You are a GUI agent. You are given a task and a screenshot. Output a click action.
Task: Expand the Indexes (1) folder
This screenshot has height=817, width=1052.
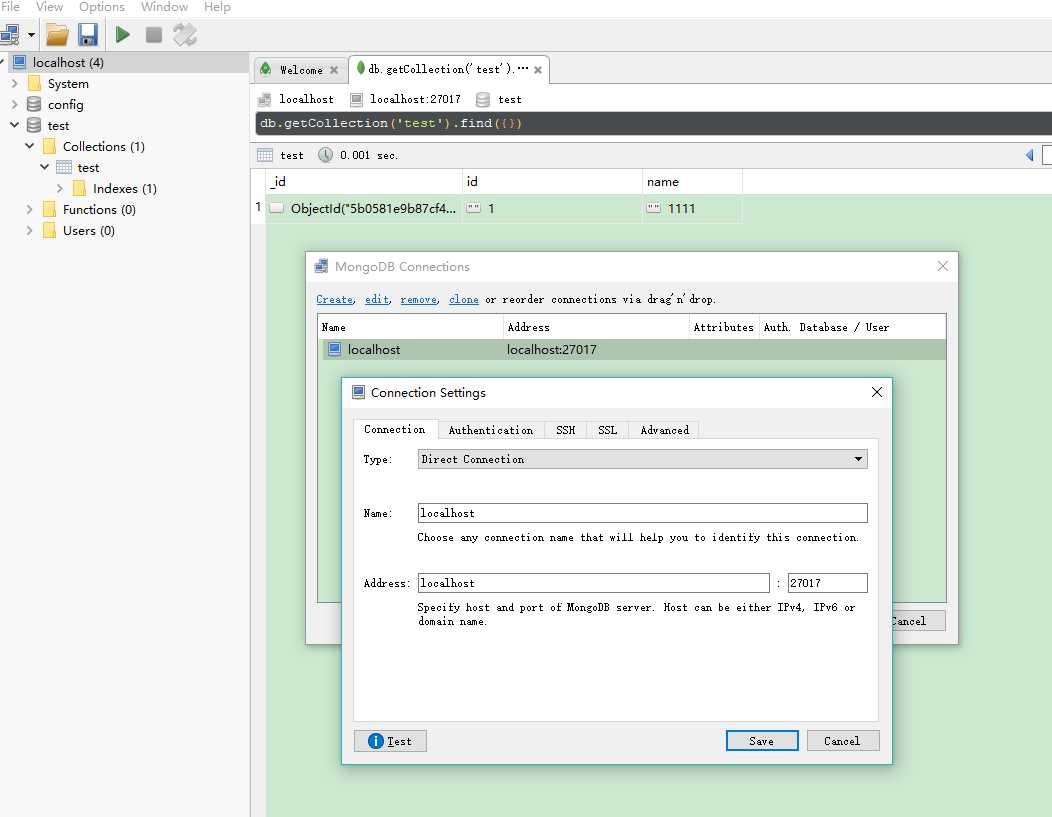pos(60,188)
